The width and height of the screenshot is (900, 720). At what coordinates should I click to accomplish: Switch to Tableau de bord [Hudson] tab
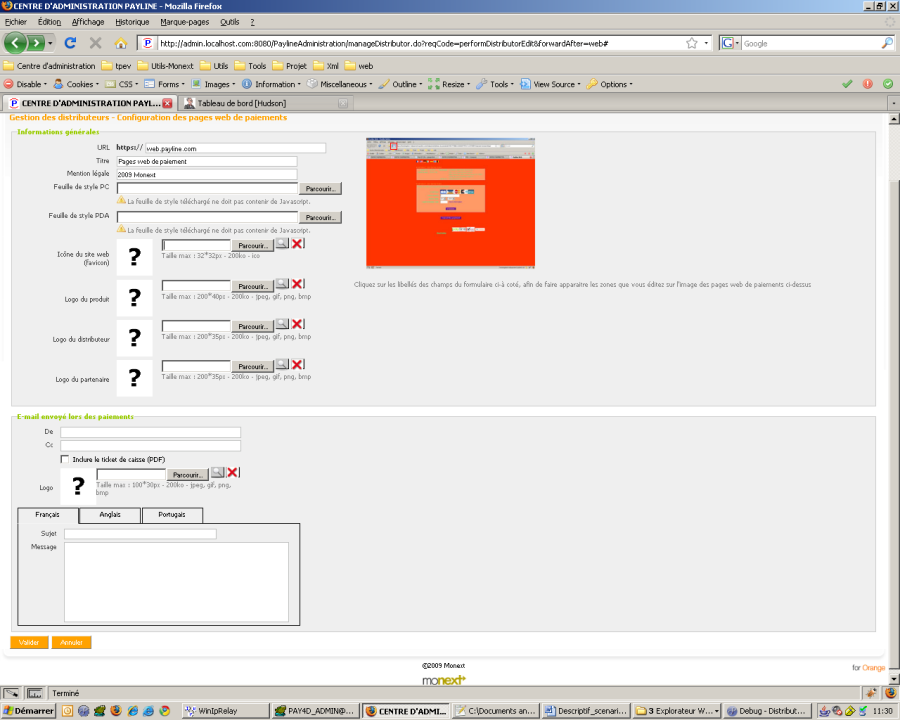point(266,103)
